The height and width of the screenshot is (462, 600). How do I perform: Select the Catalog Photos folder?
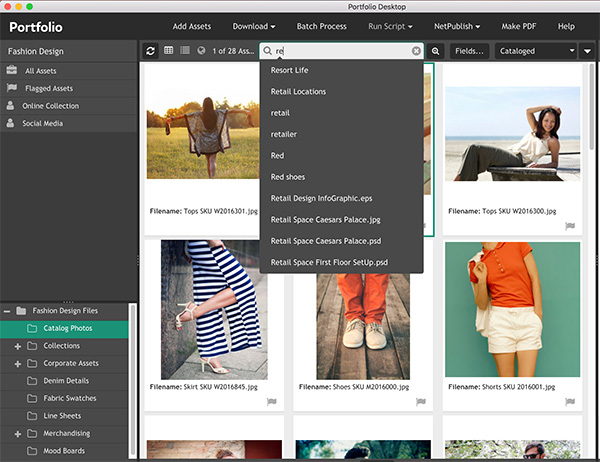(x=64, y=329)
